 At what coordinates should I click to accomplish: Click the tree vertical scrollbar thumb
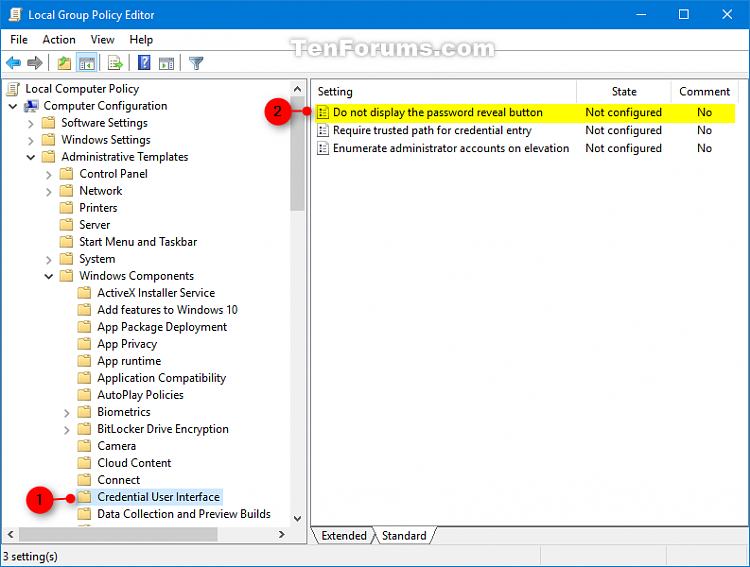click(x=298, y=154)
